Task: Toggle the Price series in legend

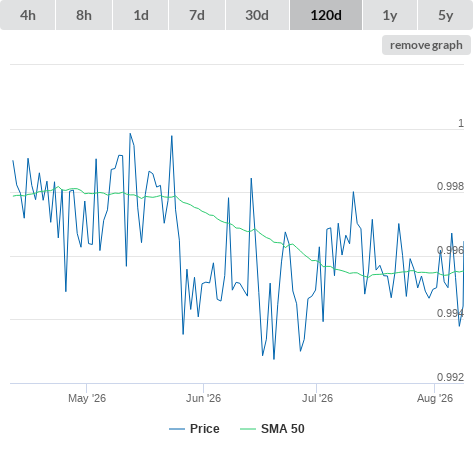Action: 205,429
